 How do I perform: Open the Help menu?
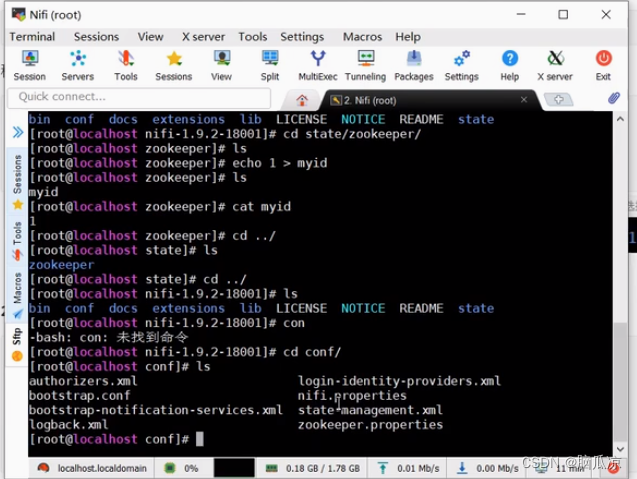pyautogui.click(x=408, y=37)
